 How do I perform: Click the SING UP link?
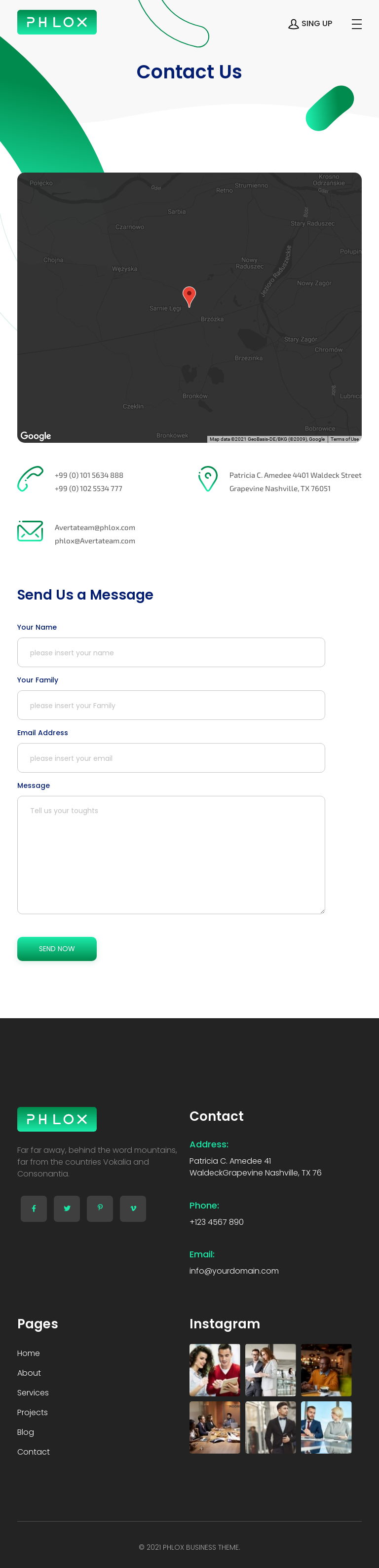pos(316,24)
